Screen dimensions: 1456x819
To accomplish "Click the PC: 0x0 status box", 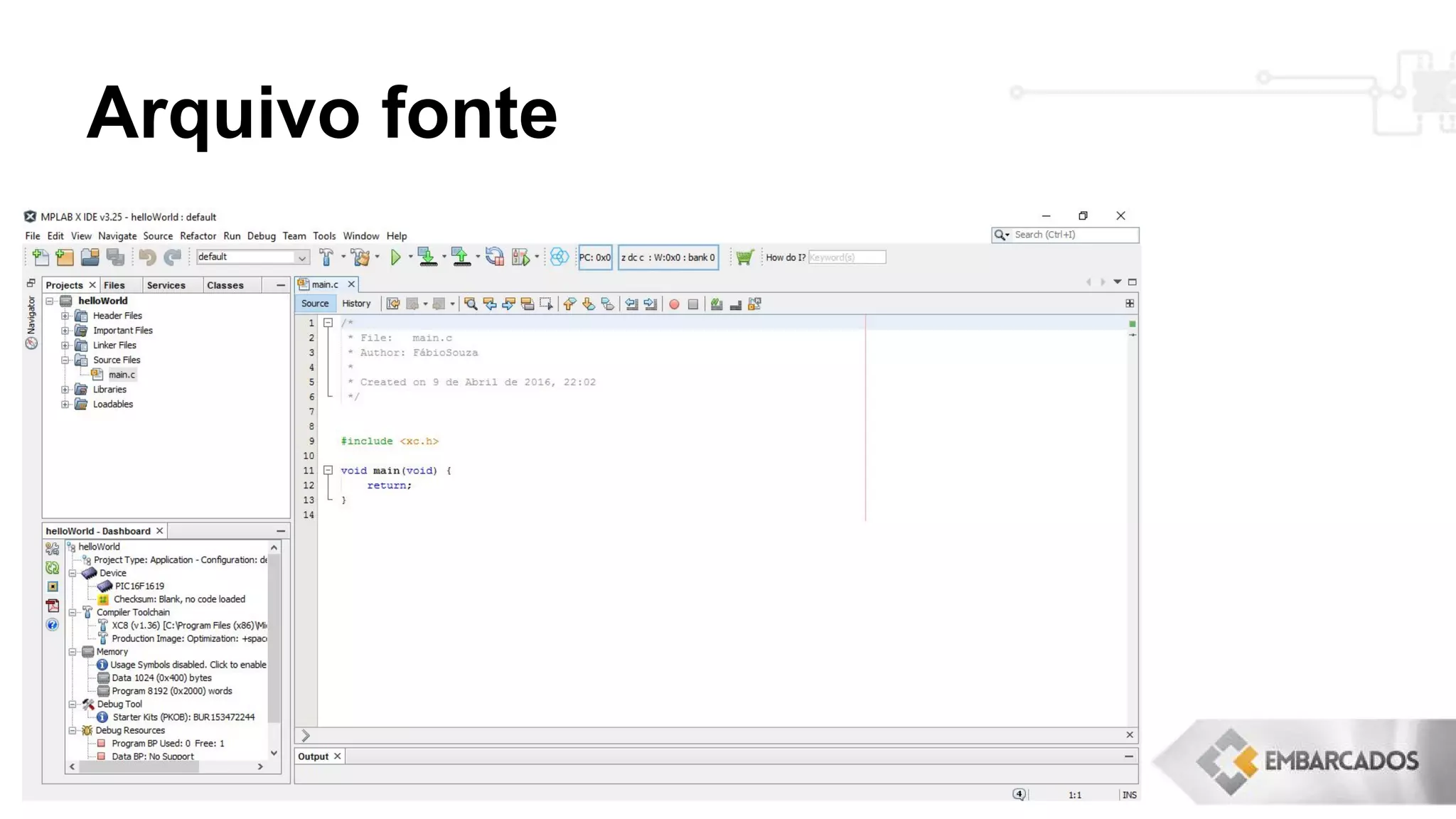I will (595, 257).
